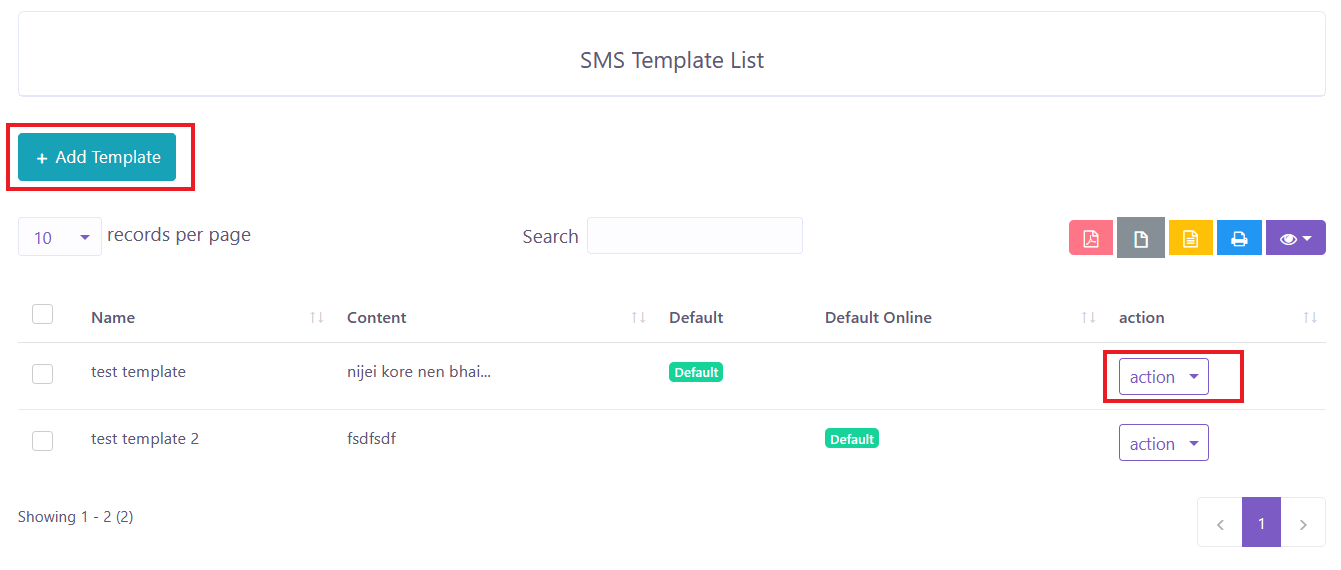Click the Add Template button

[x=97, y=157]
